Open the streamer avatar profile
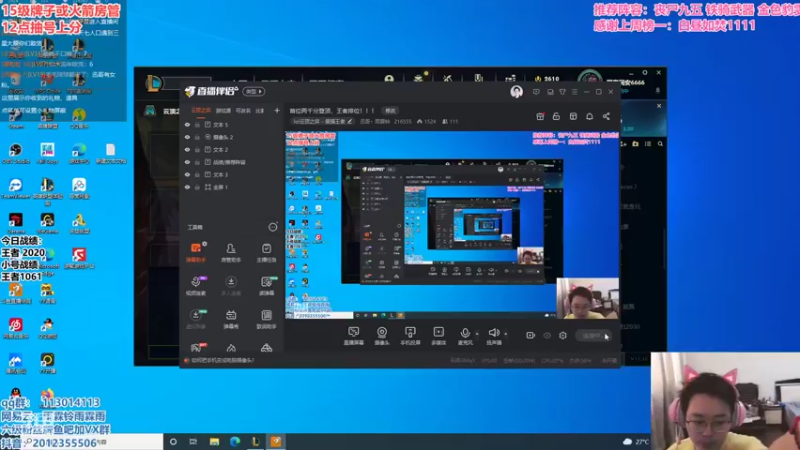 click(516, 92)
